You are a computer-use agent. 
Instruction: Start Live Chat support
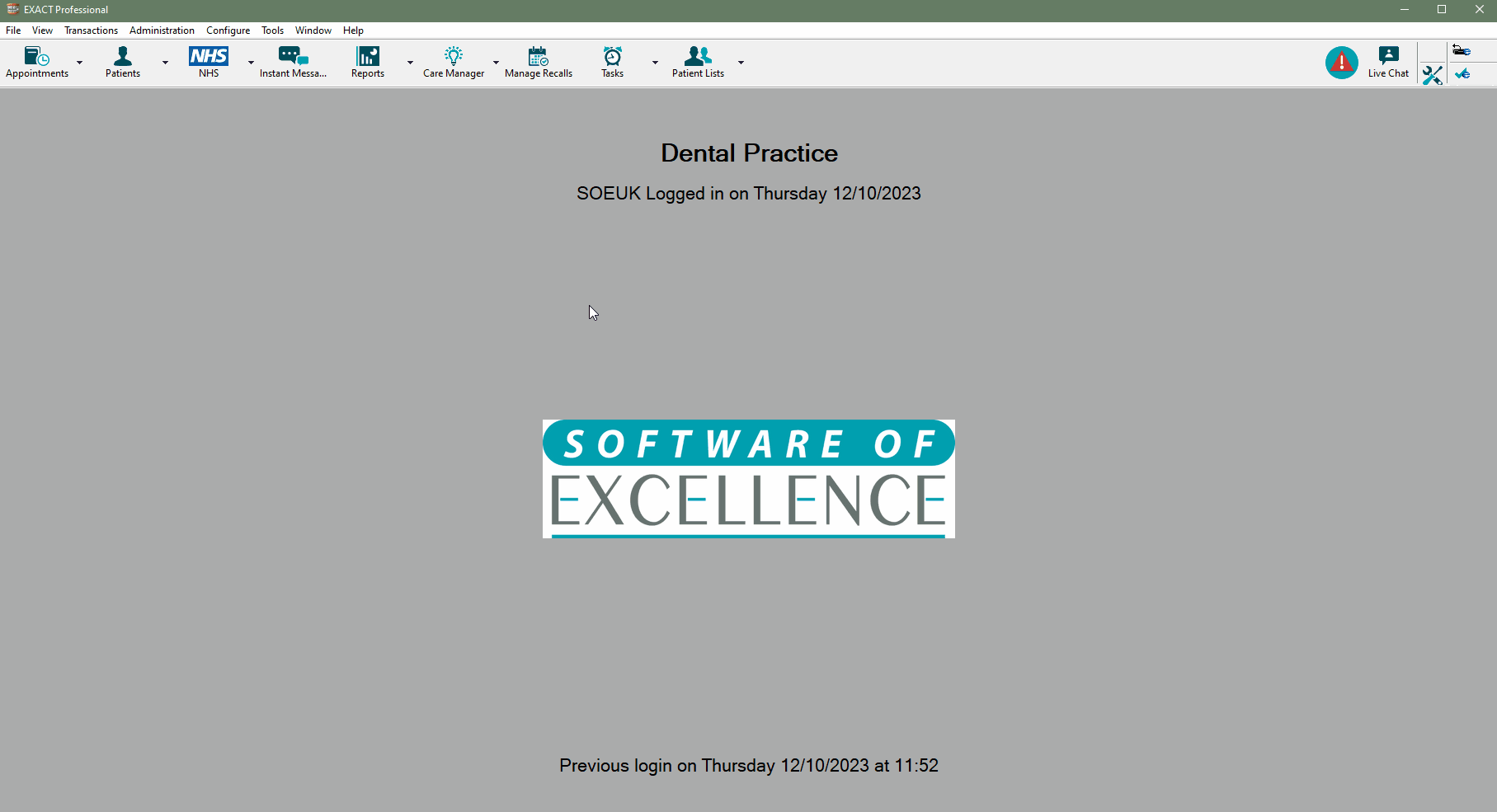[1389, 63]
